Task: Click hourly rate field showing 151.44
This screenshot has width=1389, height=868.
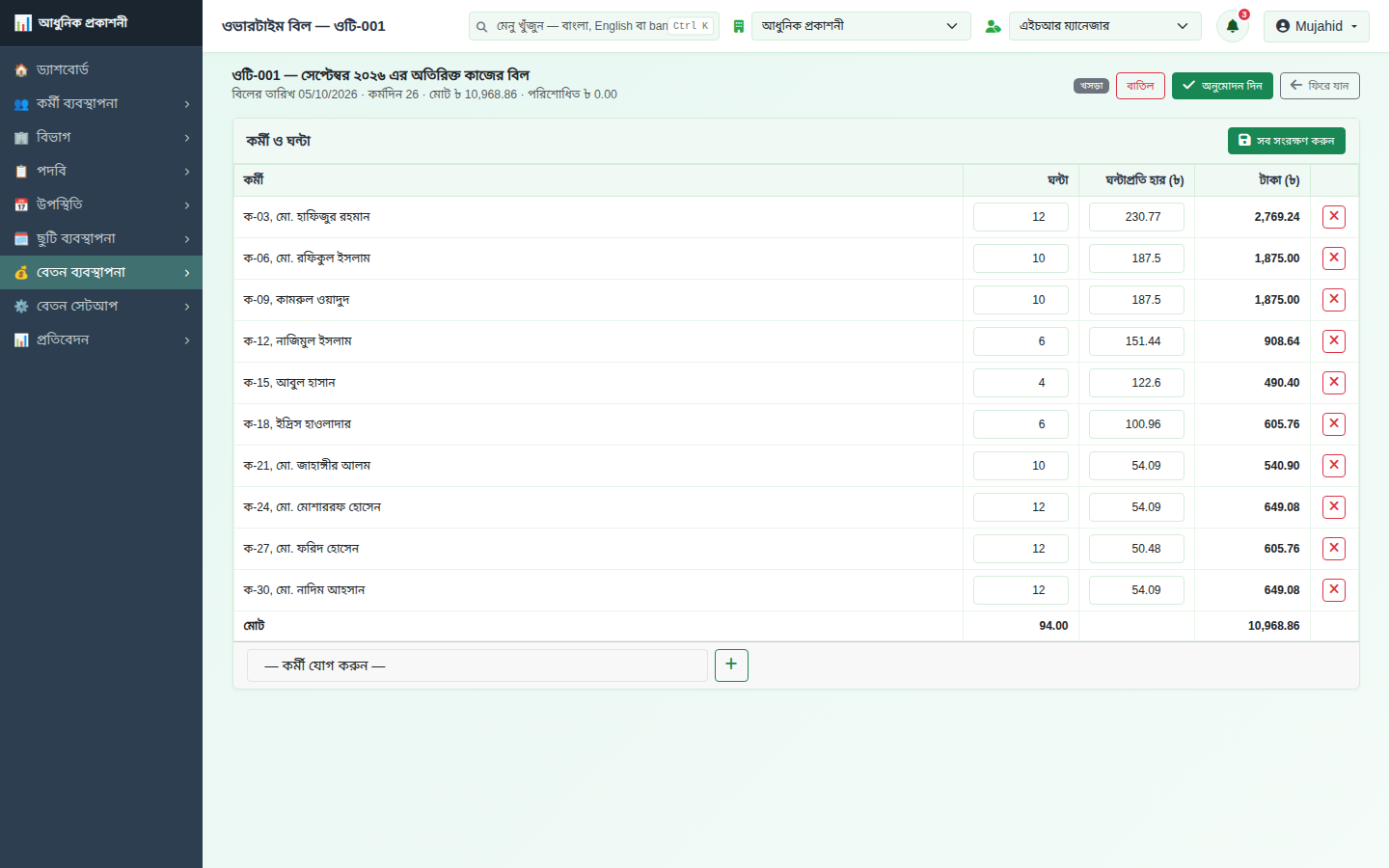Action: click(1136, 341)
